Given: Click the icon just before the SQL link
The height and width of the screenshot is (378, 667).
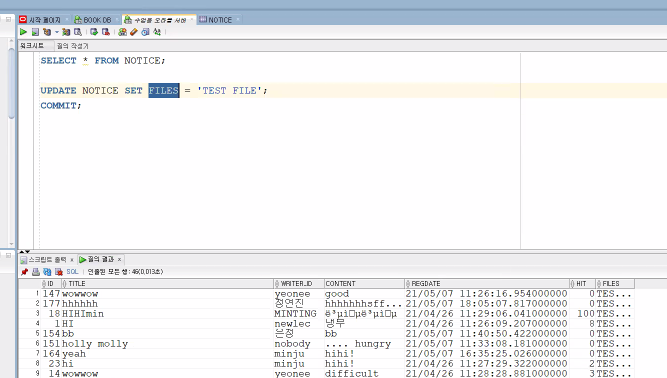Looking at the screenshot, I should 59,272.
